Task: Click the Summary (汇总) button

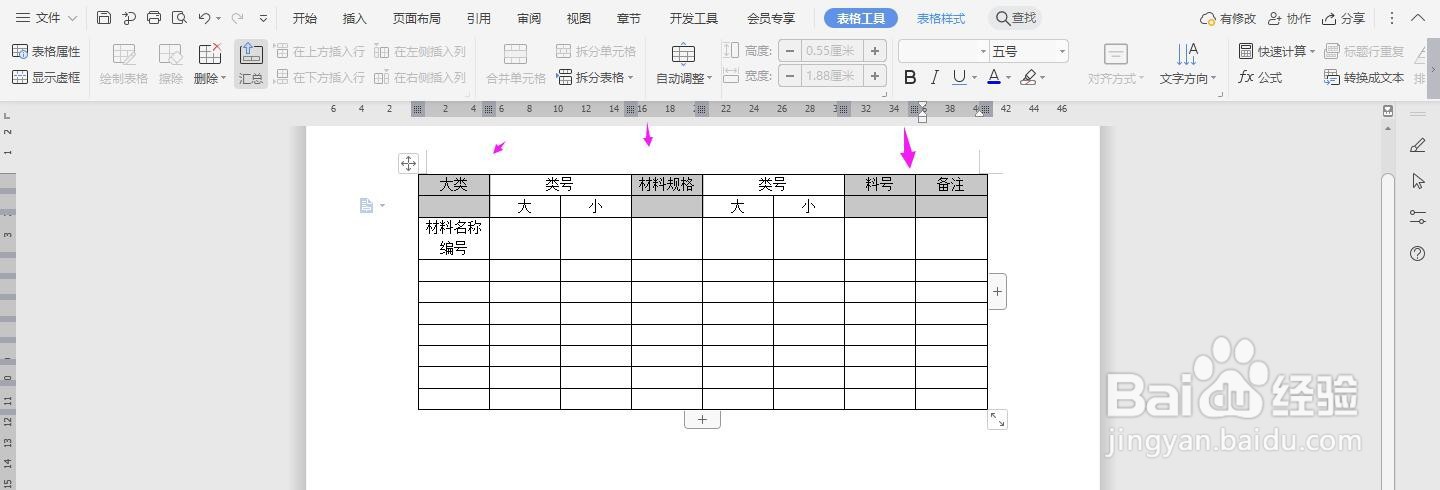Action: click(251, 64)
